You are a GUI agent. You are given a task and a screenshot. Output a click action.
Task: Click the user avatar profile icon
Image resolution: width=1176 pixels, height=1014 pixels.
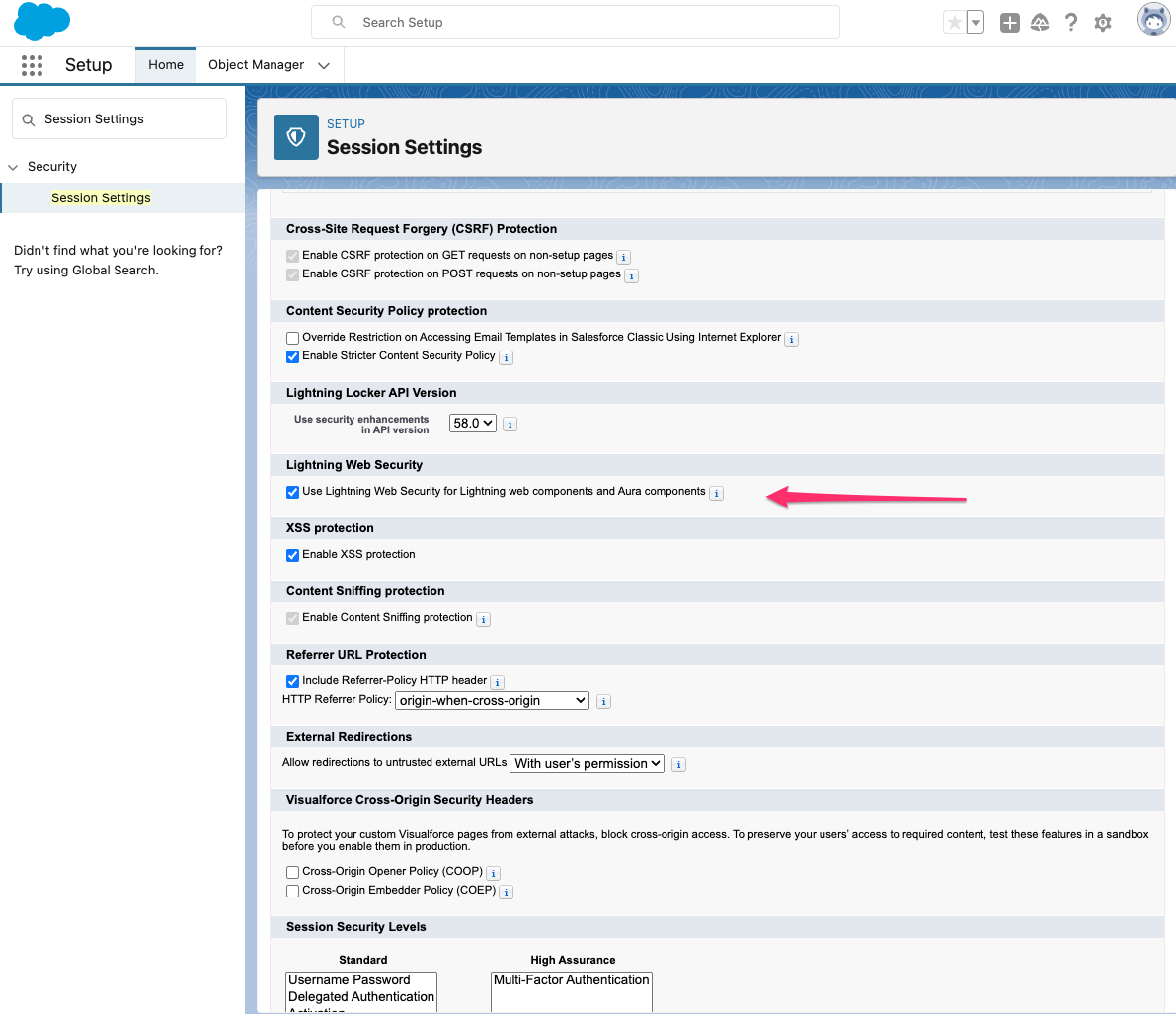[1153, 21]
